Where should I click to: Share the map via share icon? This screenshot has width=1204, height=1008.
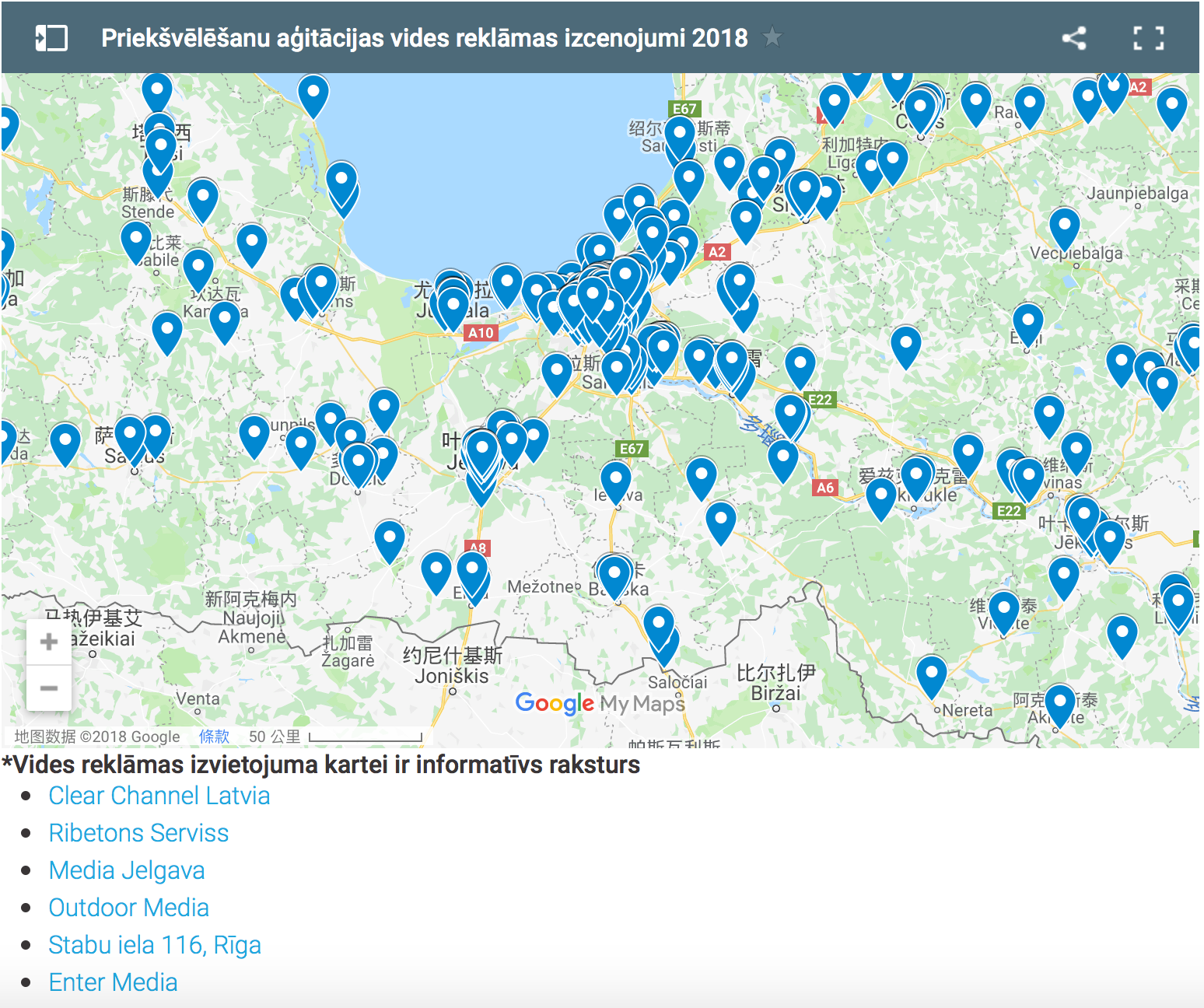coord(1074,37)
